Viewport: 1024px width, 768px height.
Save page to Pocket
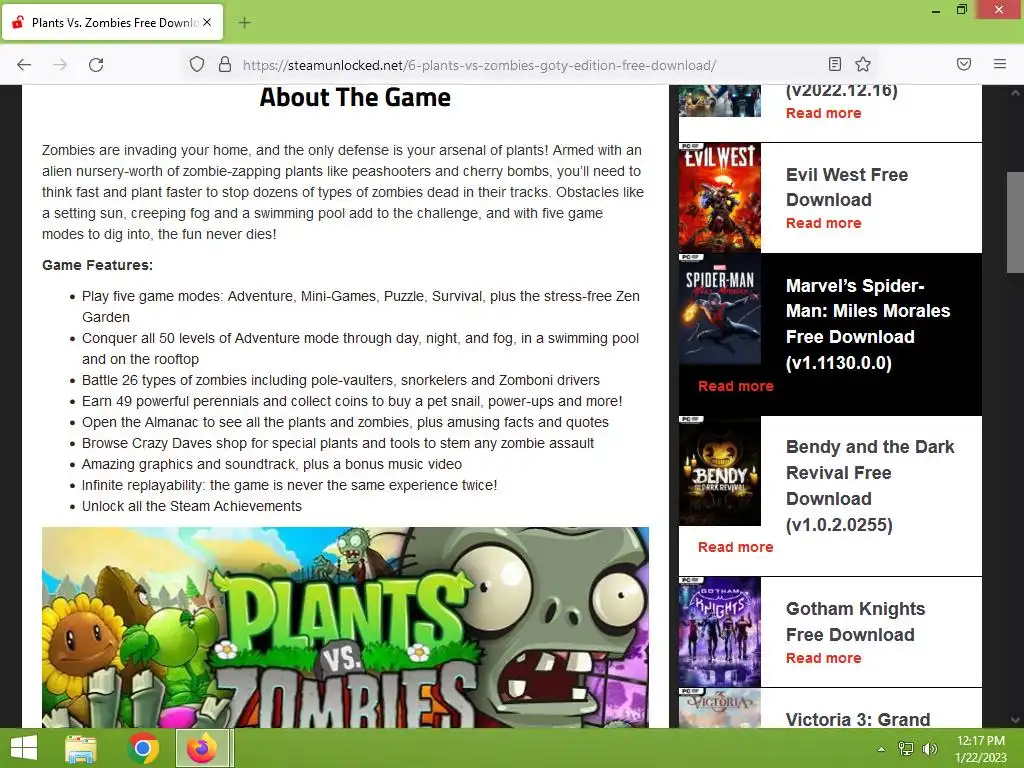964,64
